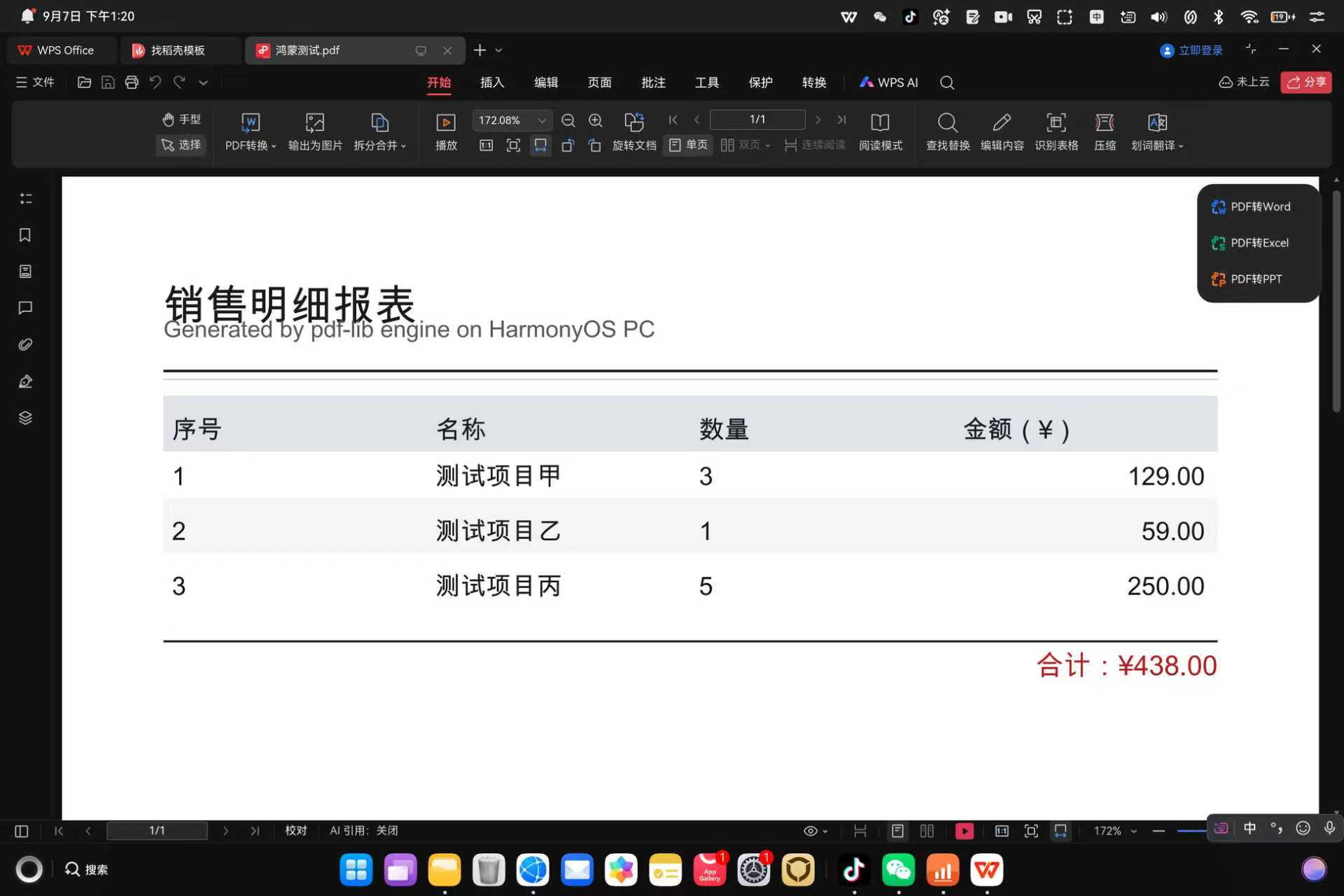Screen dimensions: 1344x896
Task: Switch to the 转换 convert tab
Action: point(814,83)
